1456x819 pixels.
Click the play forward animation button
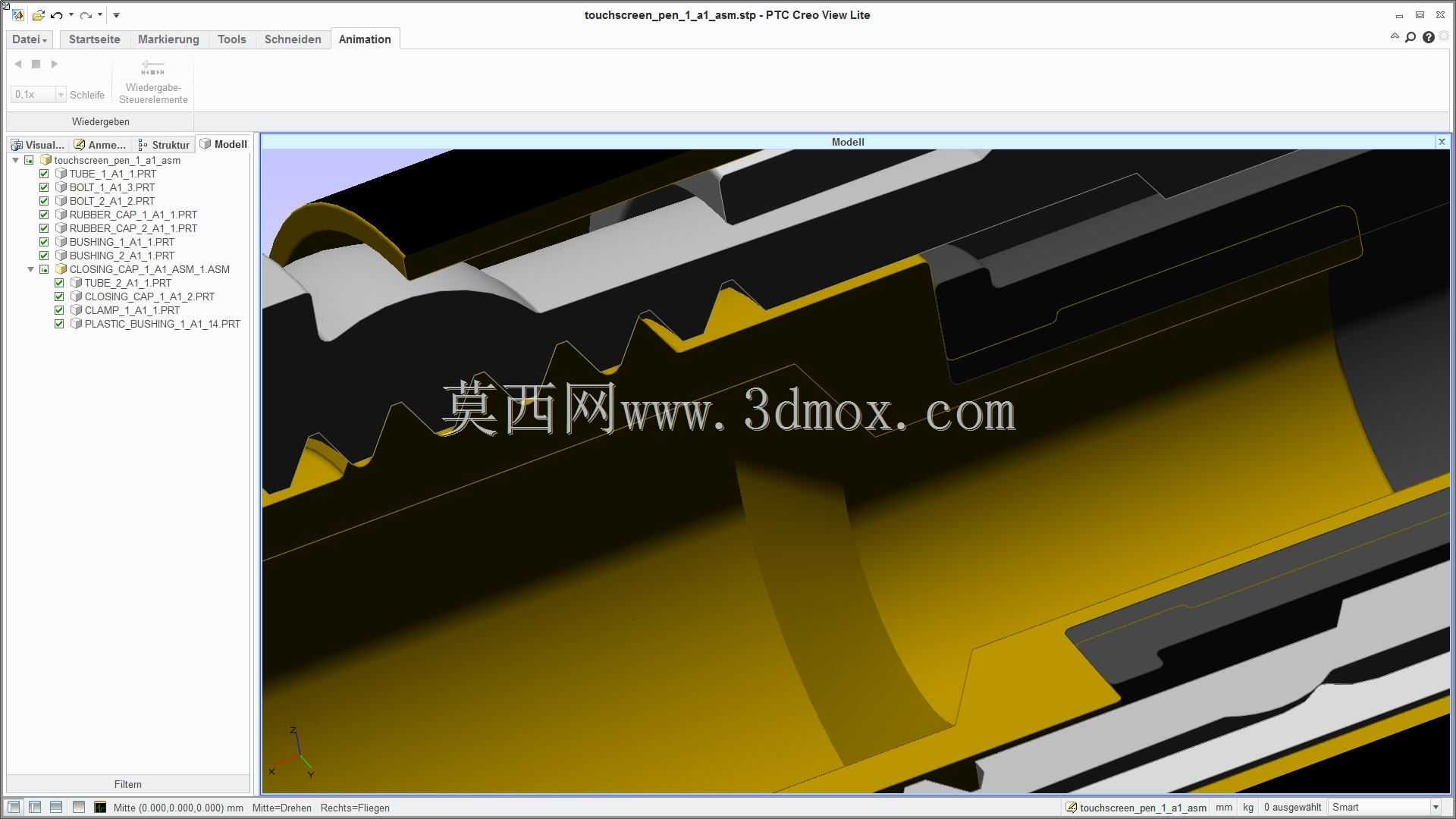pyautogui.click(x=54, y=64)
